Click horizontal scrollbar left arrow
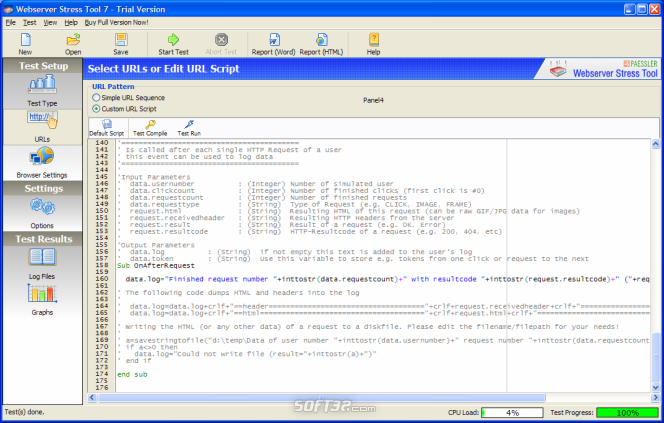Screen dimensions: 664x423 [x=92, y=398]
